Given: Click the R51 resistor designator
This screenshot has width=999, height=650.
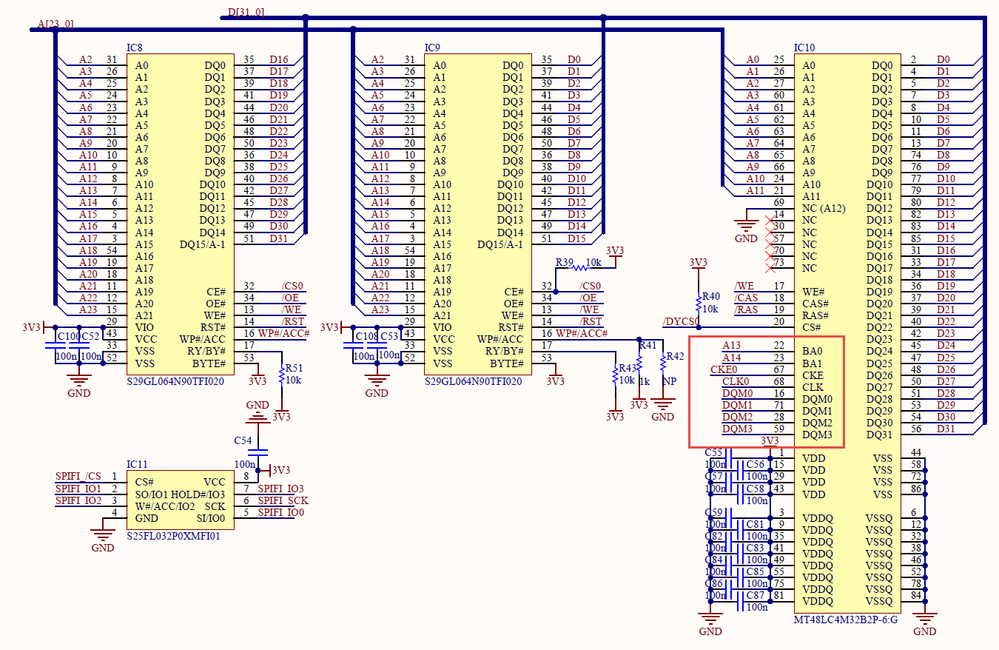Looking at the screenshot, I should coord(294,368).
